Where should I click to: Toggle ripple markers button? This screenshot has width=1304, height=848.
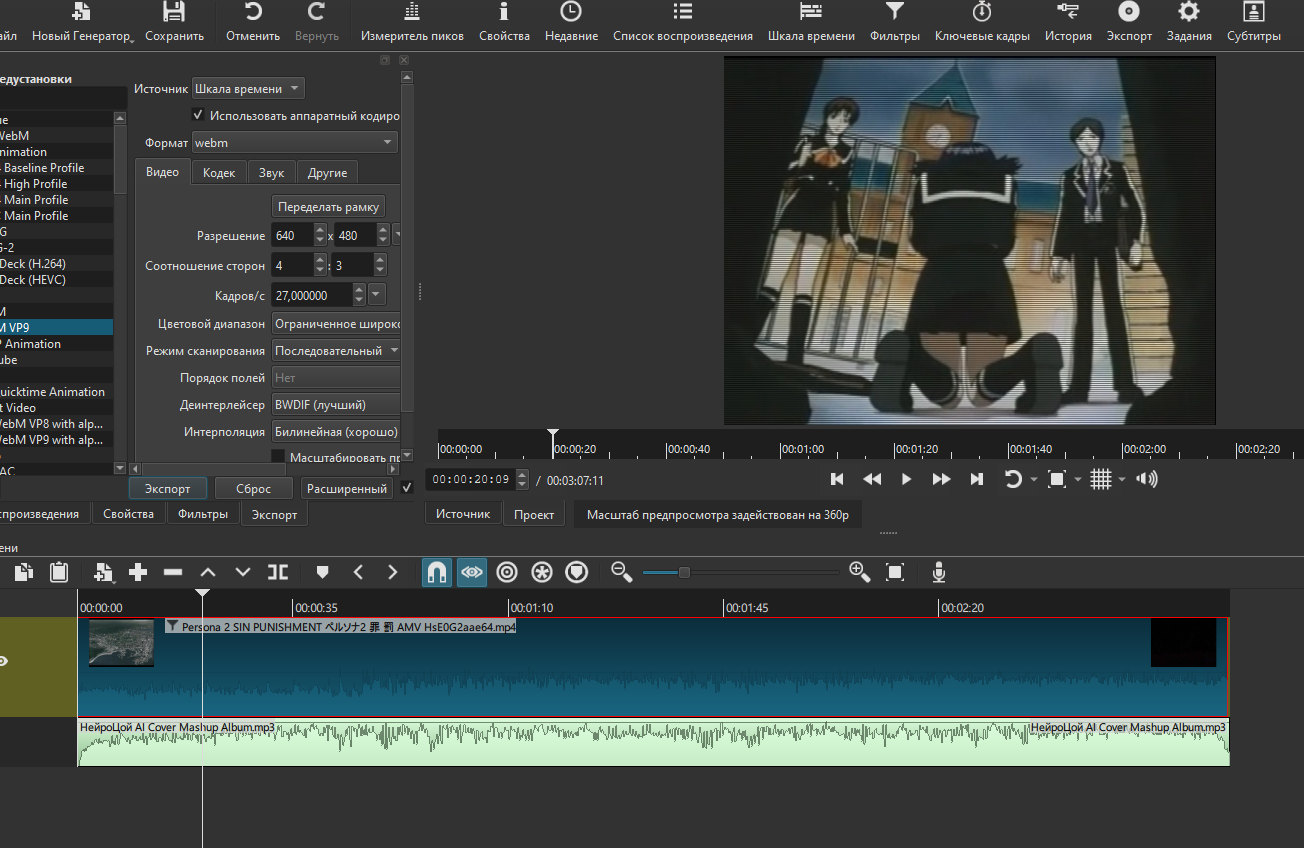point(577,572)
